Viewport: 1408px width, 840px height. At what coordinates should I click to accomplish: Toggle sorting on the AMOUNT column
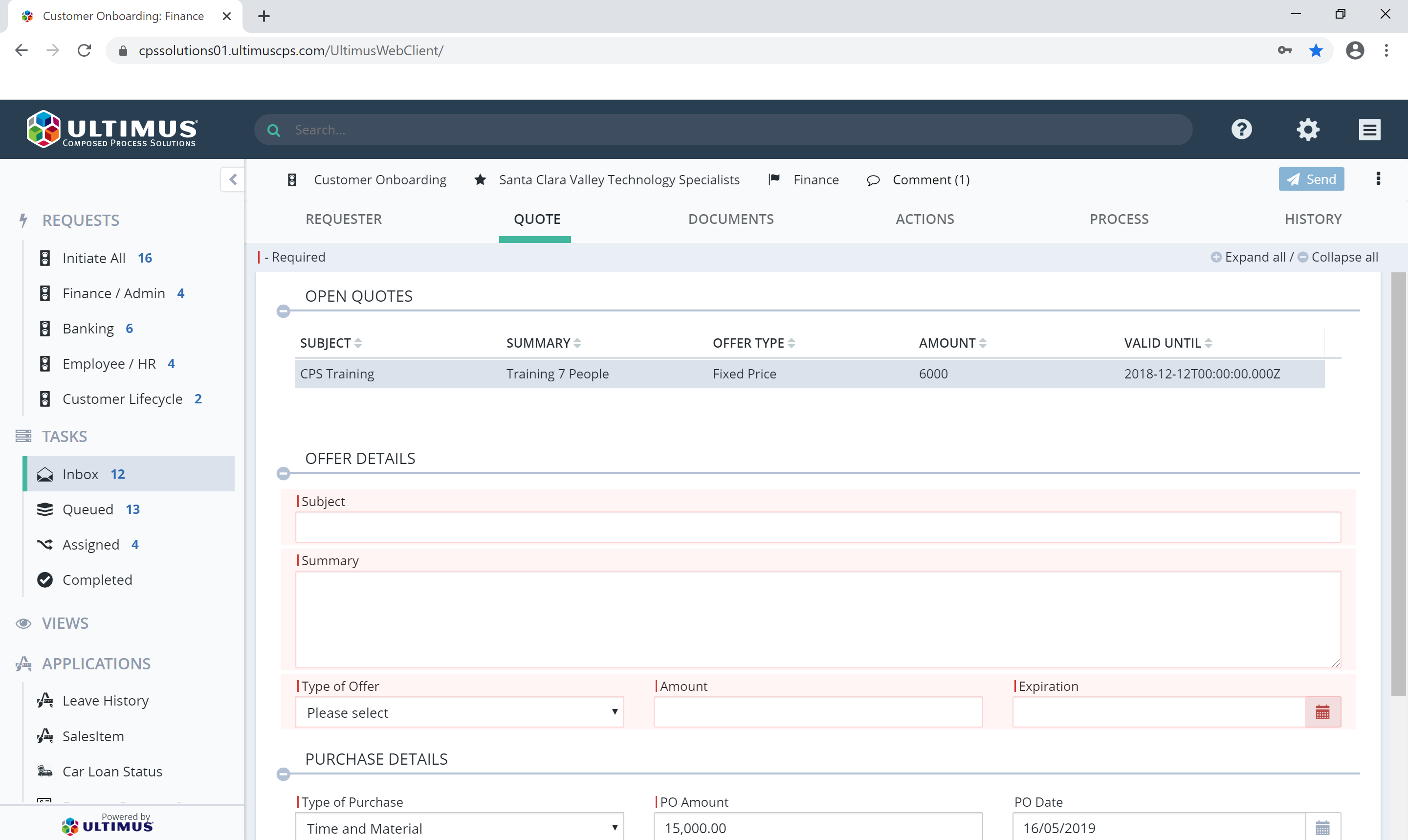tap(983, 342)
